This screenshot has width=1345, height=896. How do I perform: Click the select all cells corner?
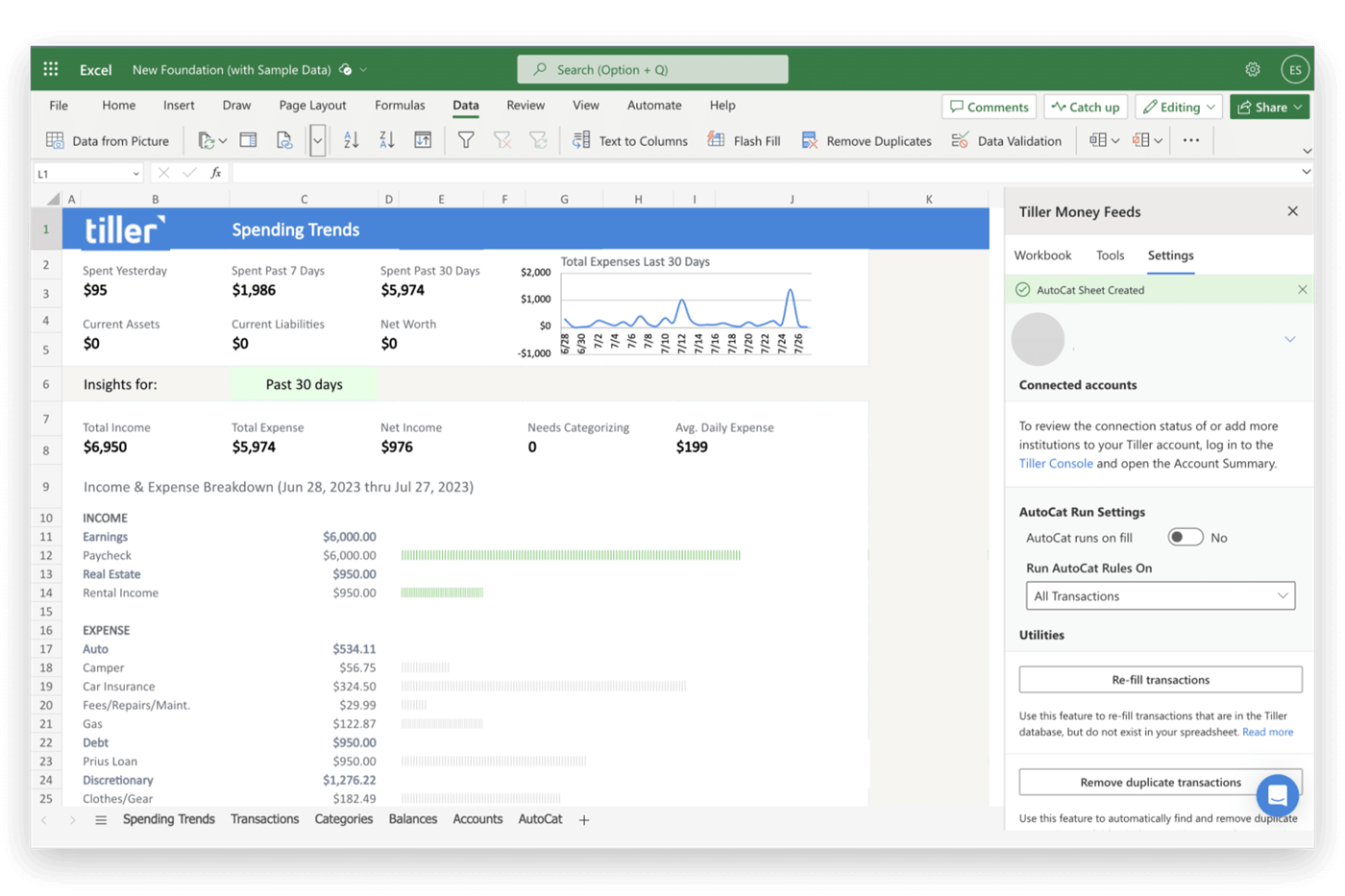pyautogui.click(x=52, y=199)
